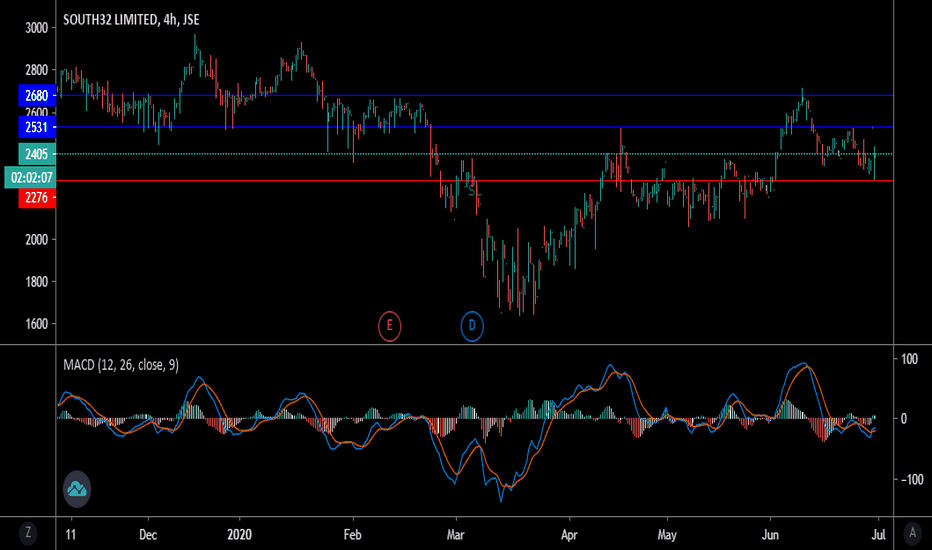The width and height of the screenshot is (932, 550).
Task: Open the TradingView cloud logo icon
Action: [77, 489]
